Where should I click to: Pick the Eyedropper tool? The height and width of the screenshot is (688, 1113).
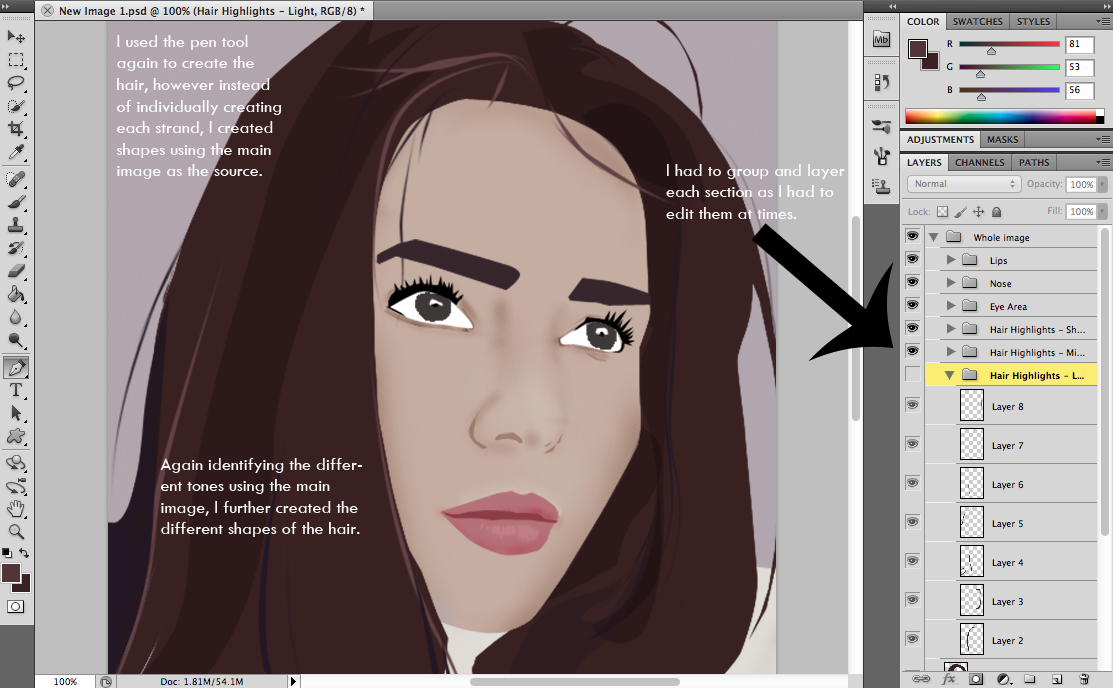tap(16, 152)
